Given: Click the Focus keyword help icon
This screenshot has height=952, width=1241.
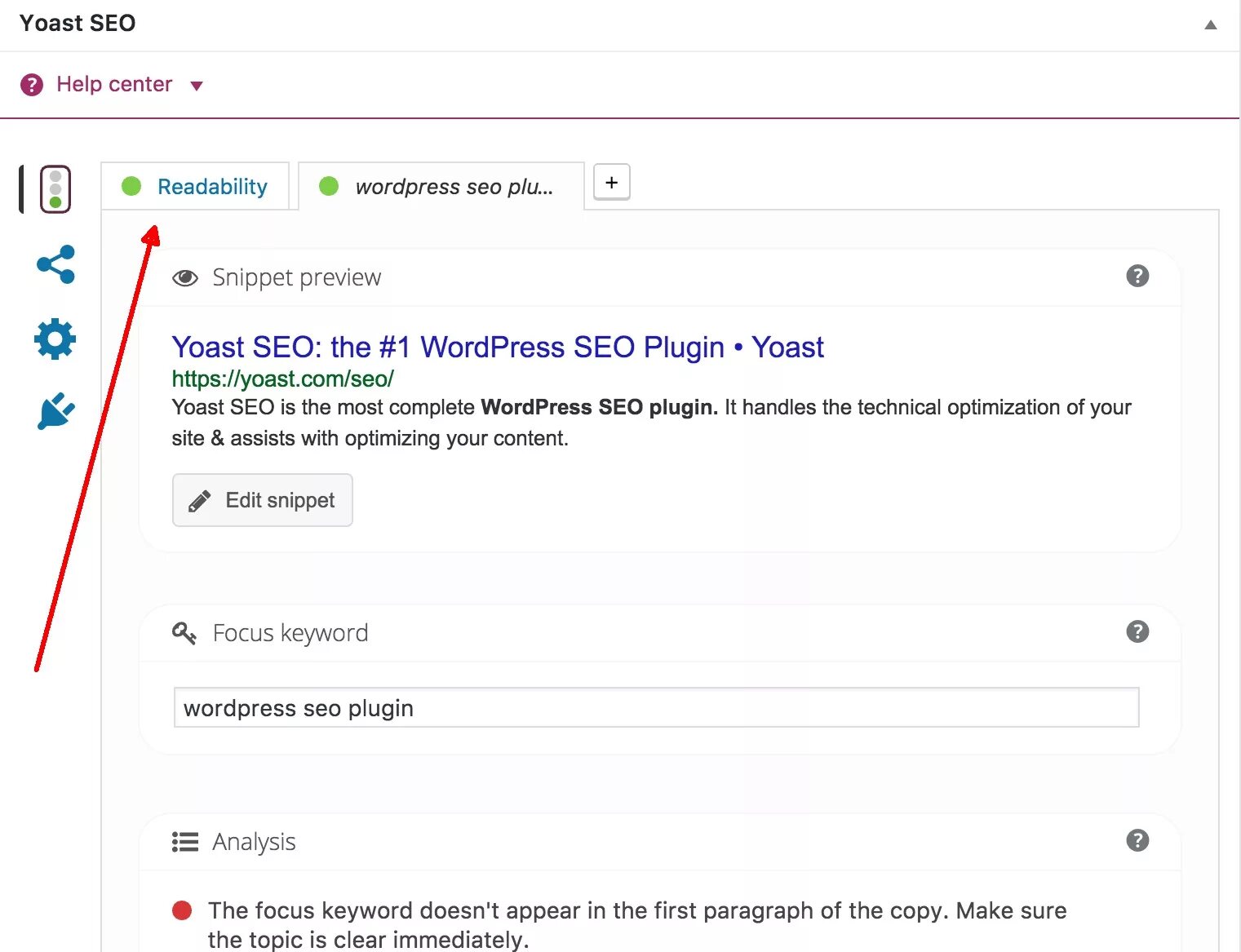Looking at the screenshot, I should [x=1137, y=631].
